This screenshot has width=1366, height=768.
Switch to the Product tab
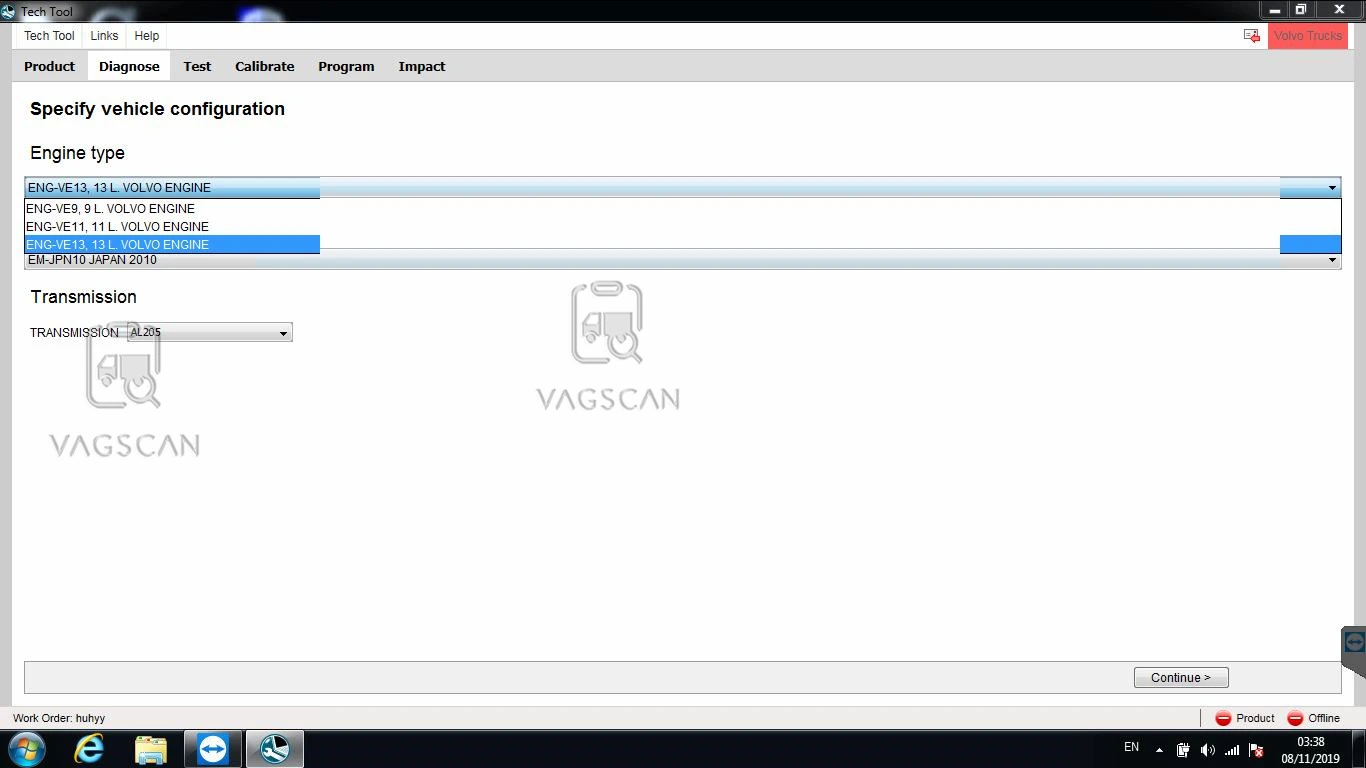coord(50,66)
